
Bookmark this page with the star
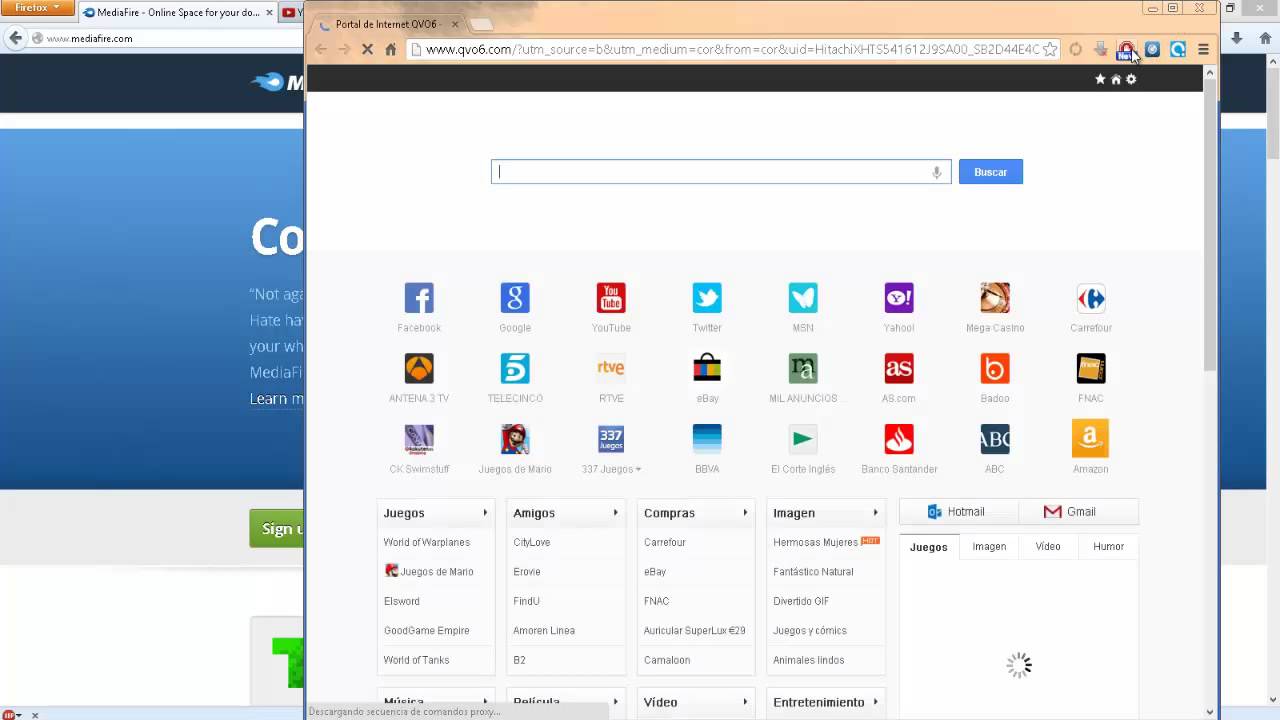pyautogui.click(x=1049, y=49)
